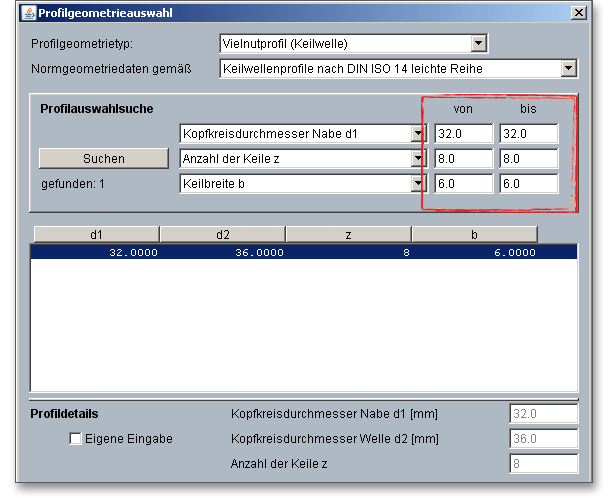Select the 'bis' field for Keilbreite b
Viewport: 608px width, 498px height.
coord(529,183)
